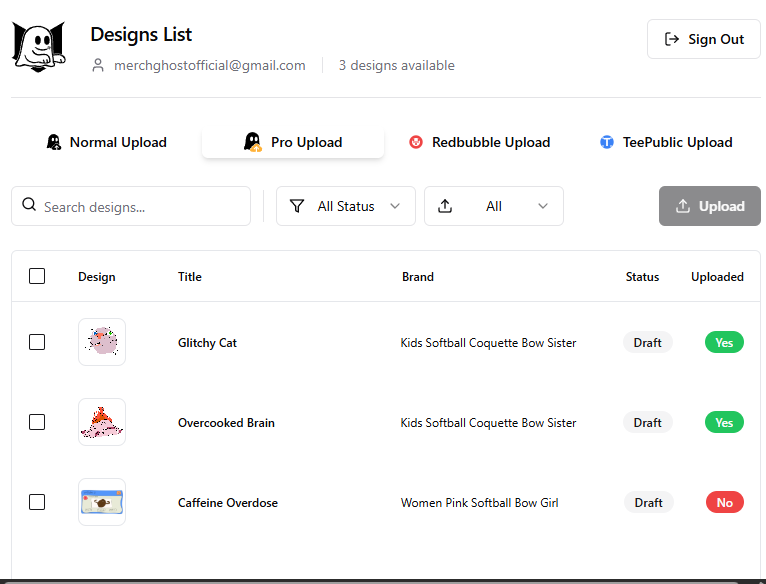
Task: Click the magnifier icon in search box
Action: pos(29,205)
